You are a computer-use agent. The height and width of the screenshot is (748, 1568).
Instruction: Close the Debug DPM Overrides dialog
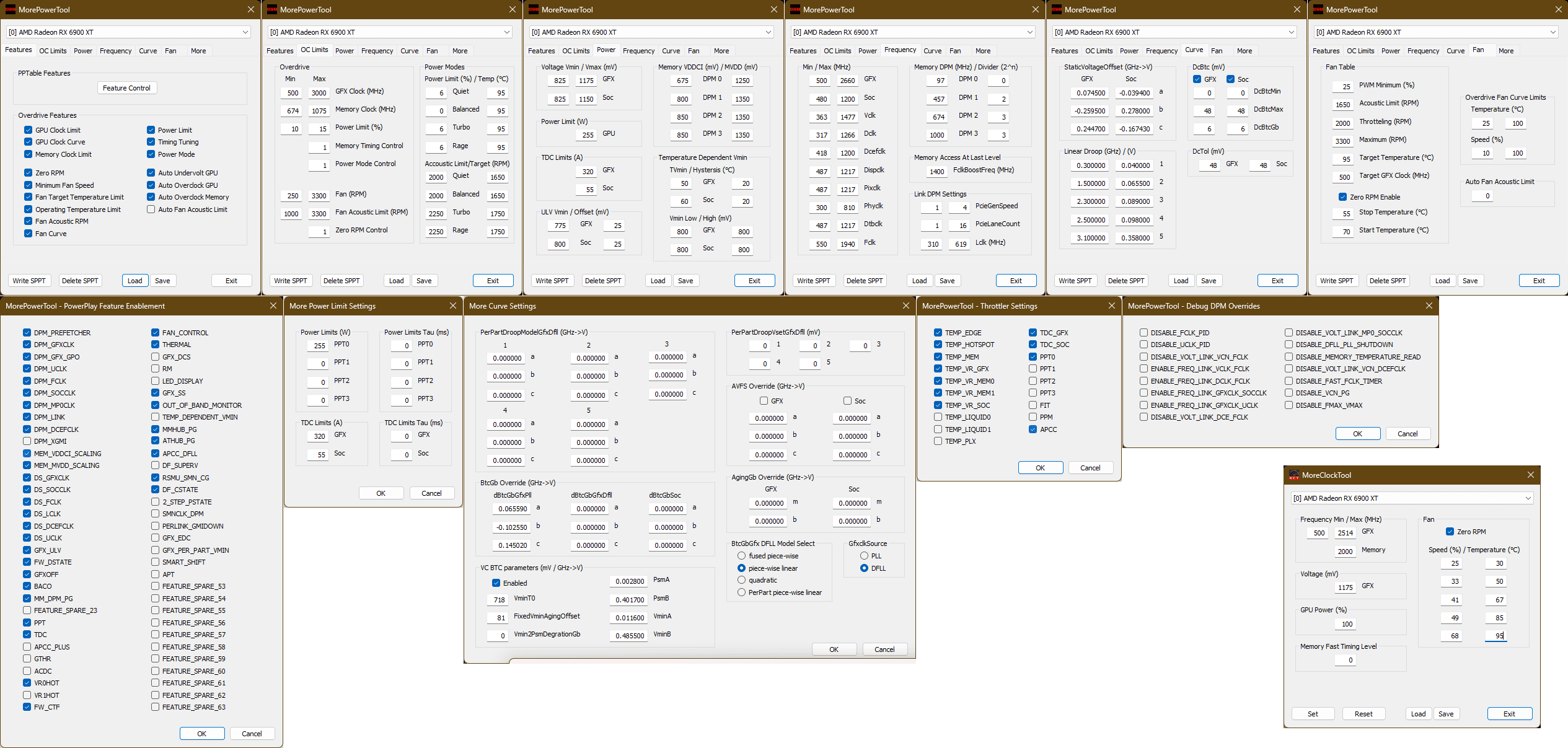[1429, 306]
